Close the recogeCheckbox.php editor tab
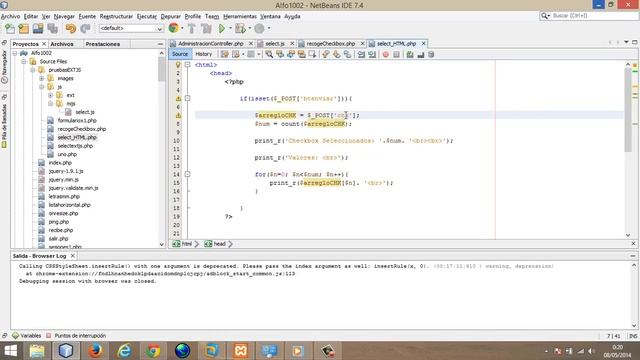The height and width of the screenshot is (360, 640). pyautogui.click(x=362, y=44)
